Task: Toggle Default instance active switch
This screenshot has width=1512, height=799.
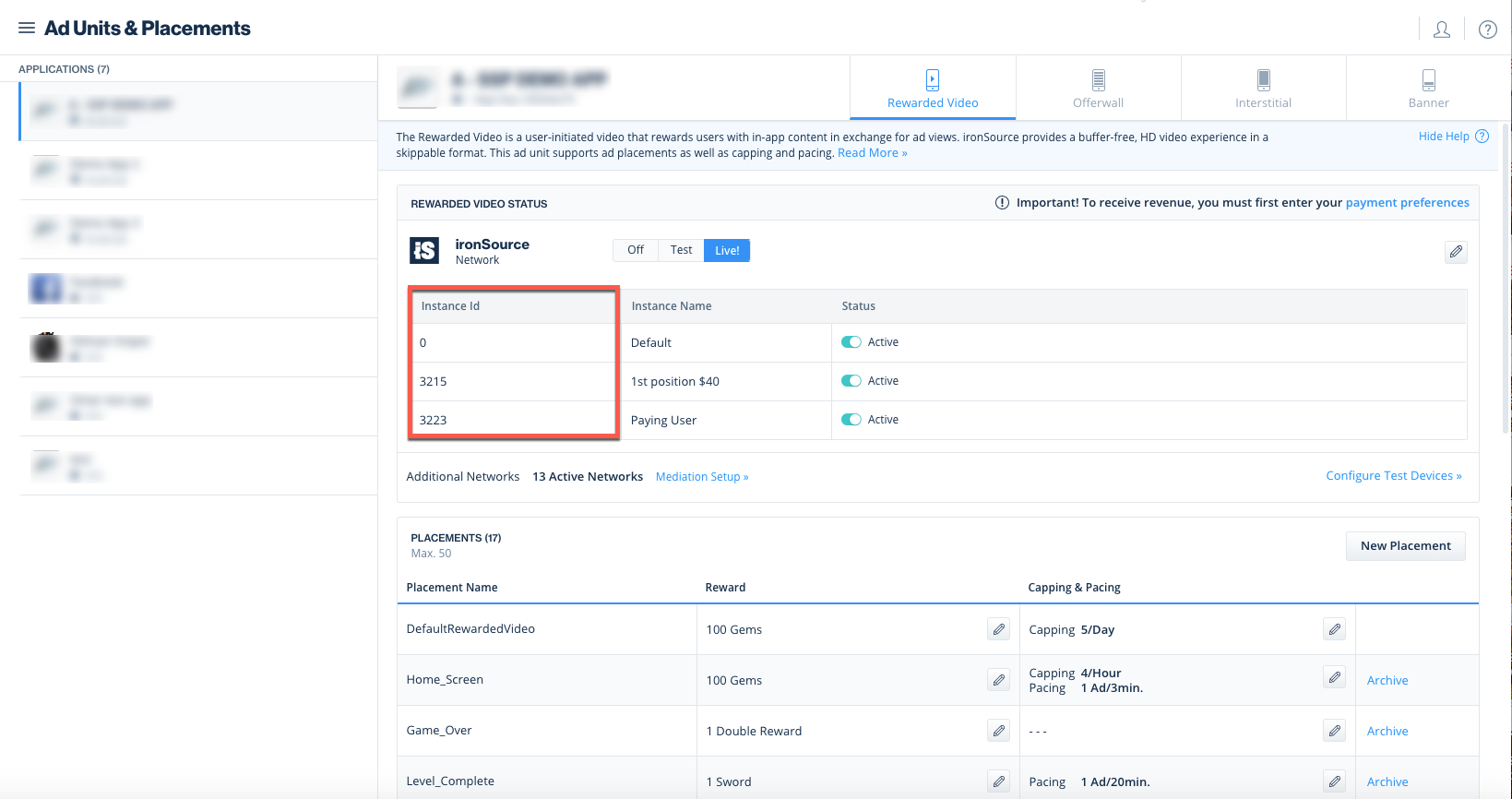Action: click(851, 342)
